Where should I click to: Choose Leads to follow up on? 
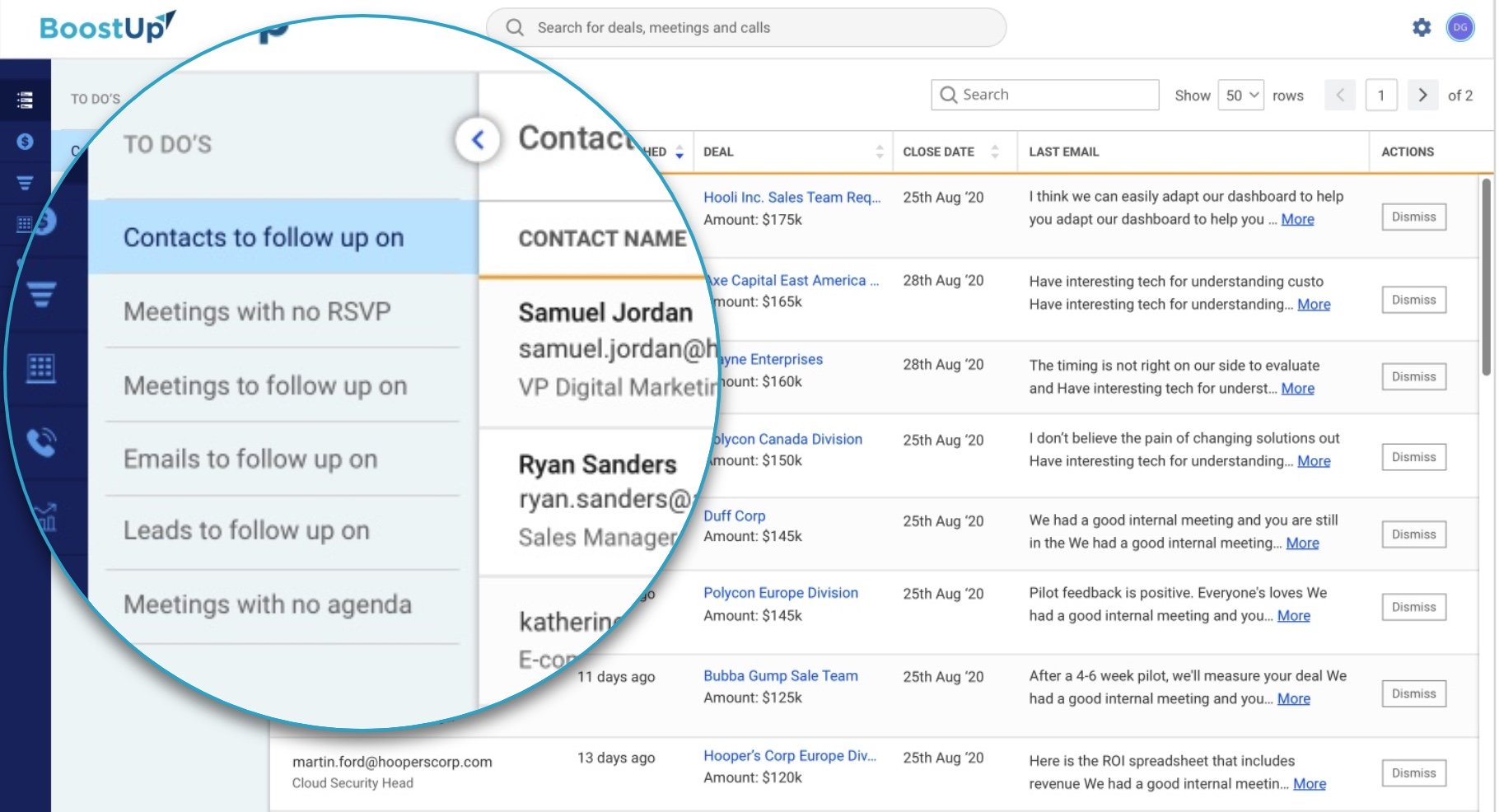(x=246, y=530)
